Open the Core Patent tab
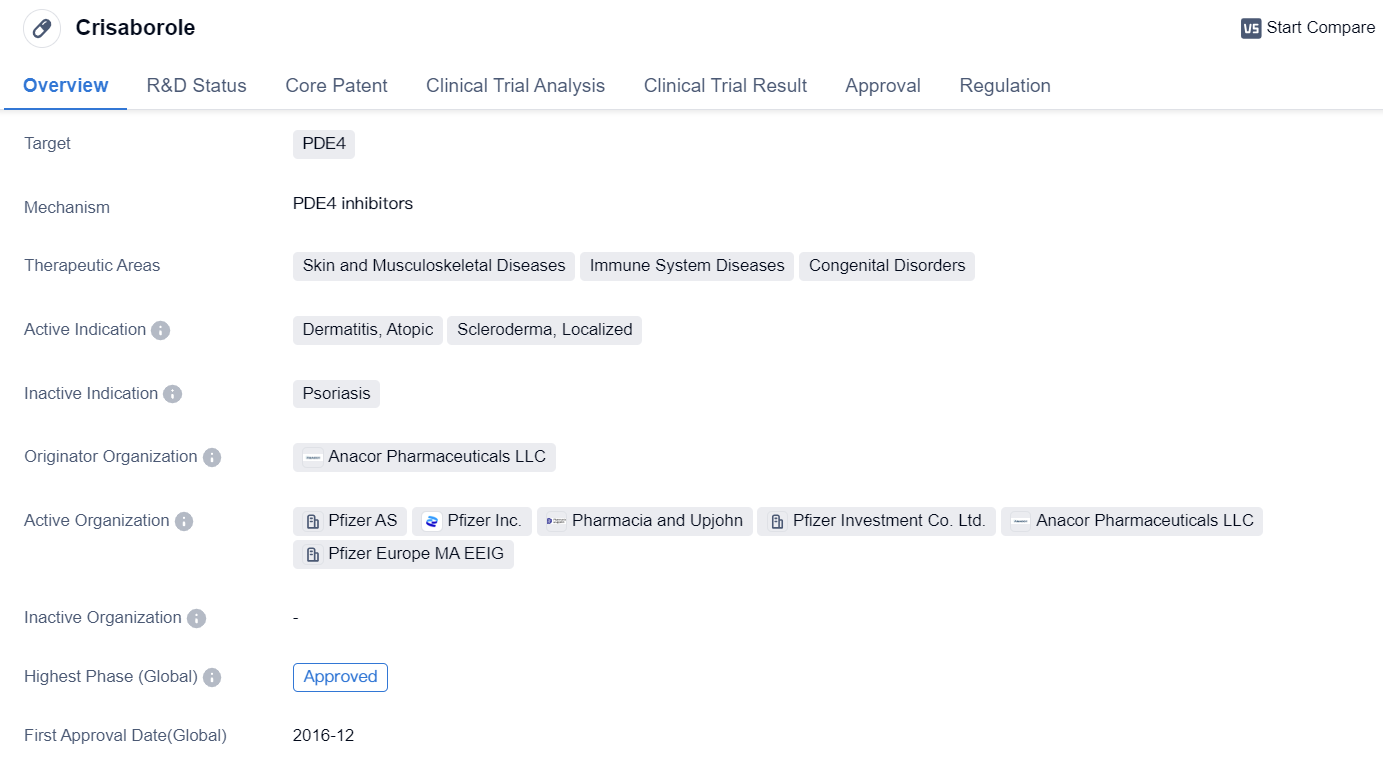 [x=336, y=86]
